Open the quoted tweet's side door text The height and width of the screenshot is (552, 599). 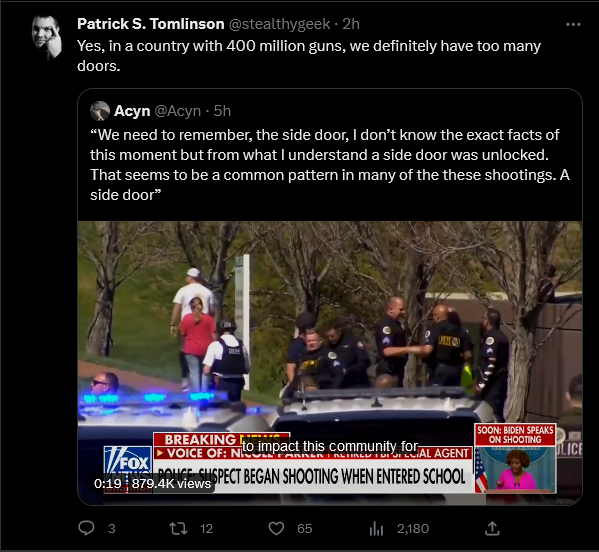pos(330,165)
